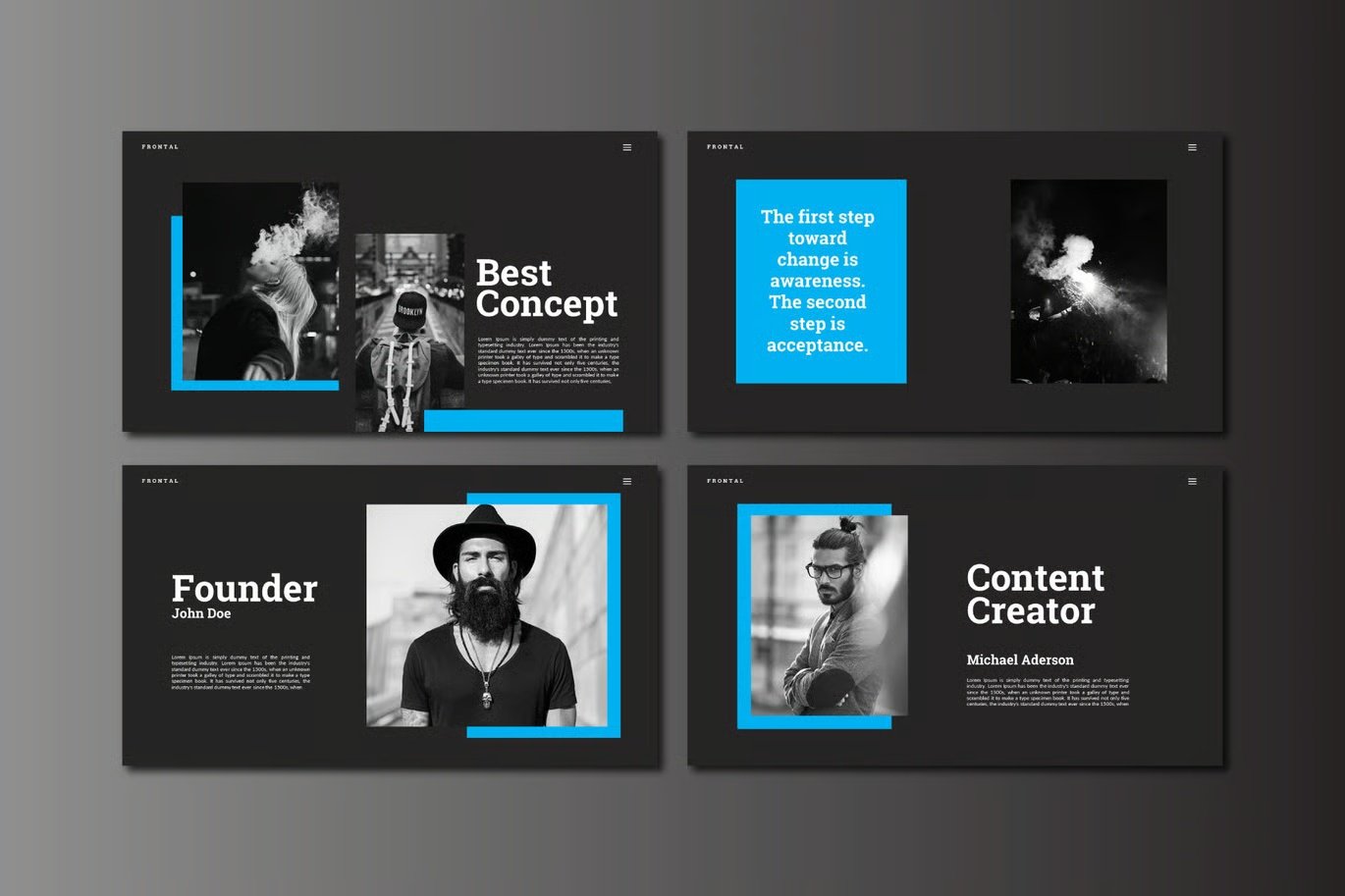Image resolution: width=1345 pixels, height=896 pixels.
Task: Select the Founder heading text
Action: [x=244, y=589]
